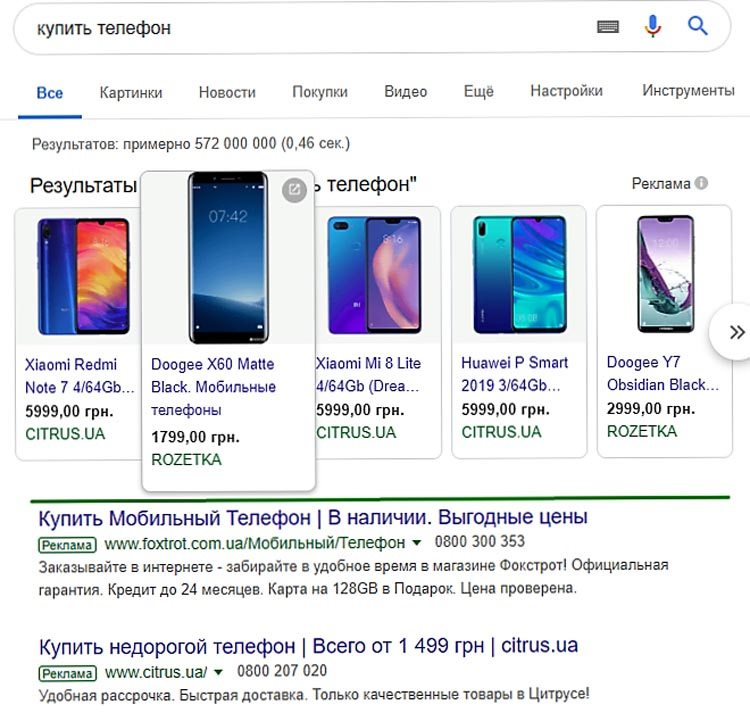Click the Huawei P Smart 2019 product title
750x713 pixels.
(514, 374)
